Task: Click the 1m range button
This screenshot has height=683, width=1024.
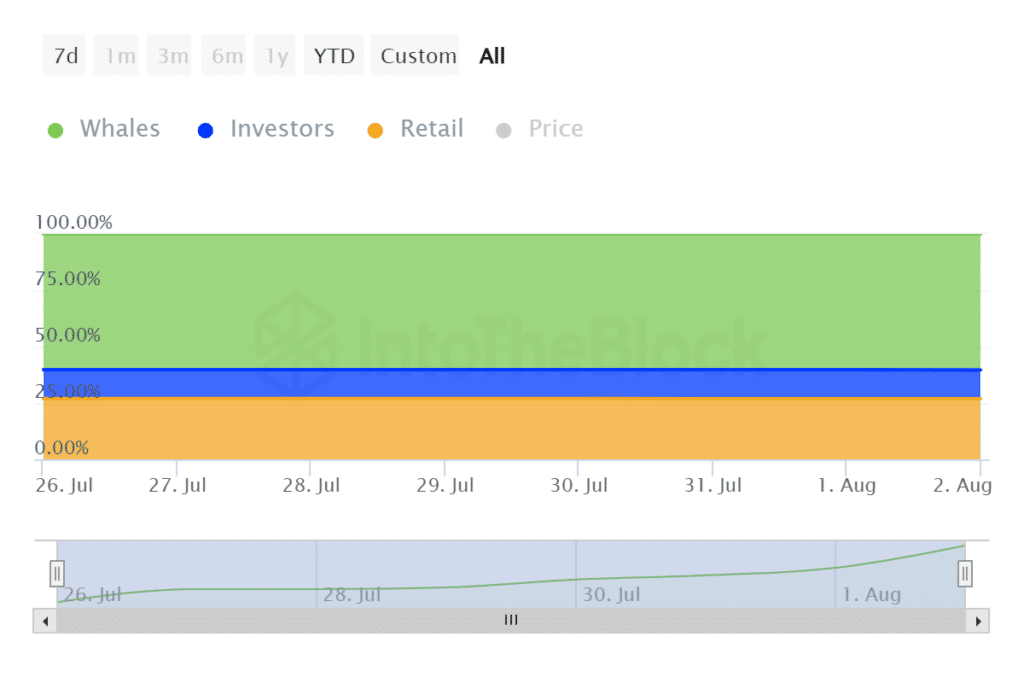Action: point(116,56)
